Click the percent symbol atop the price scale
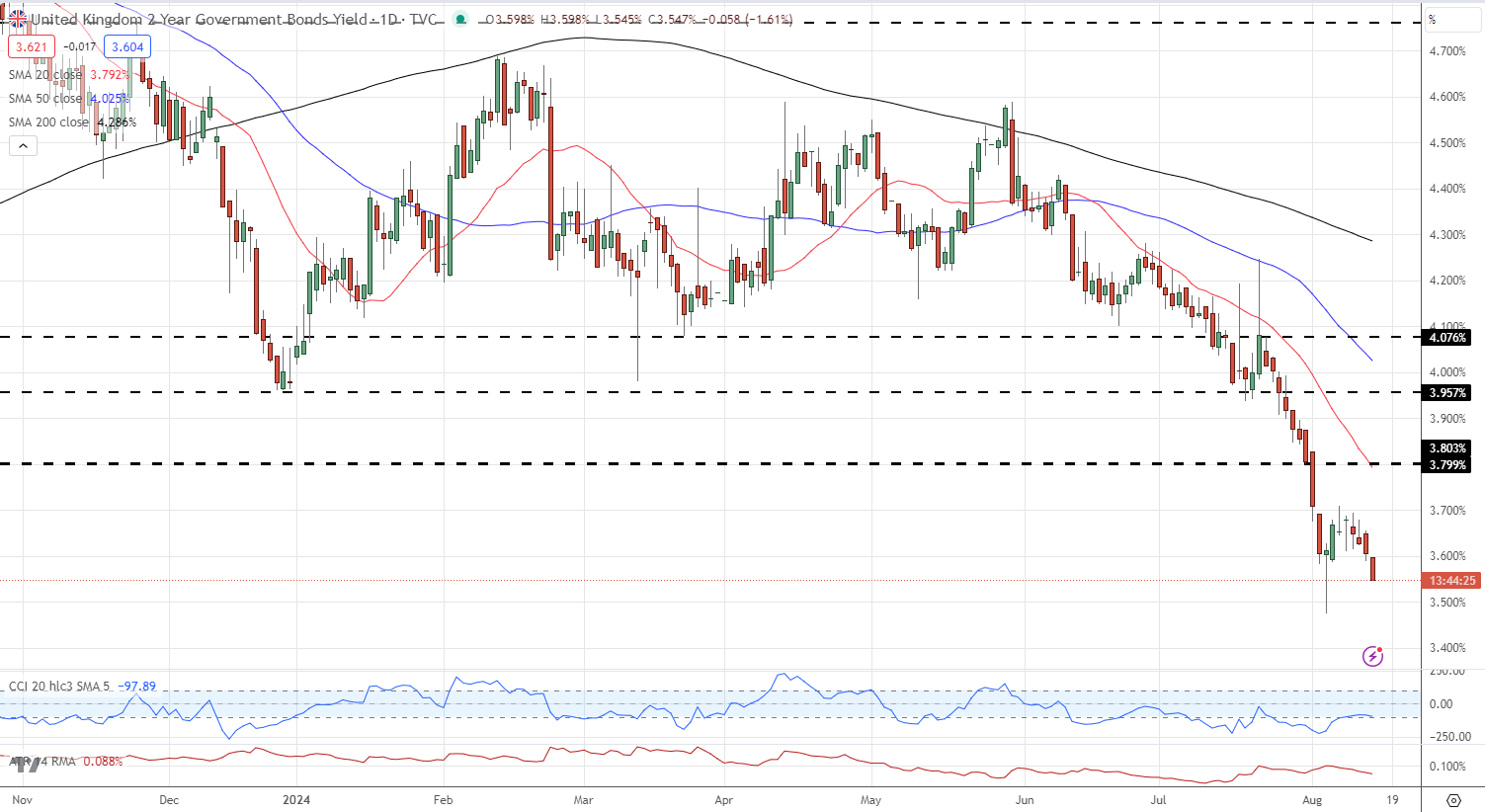 tap(1433, 19)
